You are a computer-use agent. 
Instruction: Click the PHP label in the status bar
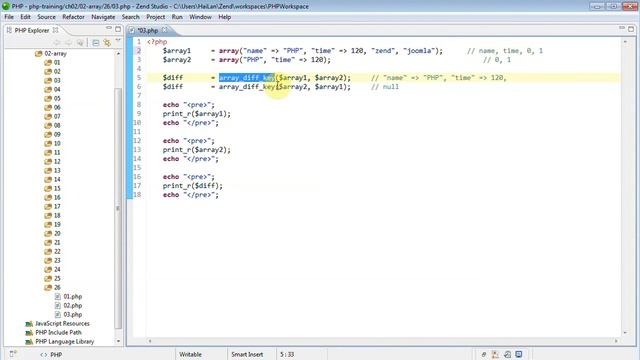click(56, 355)
